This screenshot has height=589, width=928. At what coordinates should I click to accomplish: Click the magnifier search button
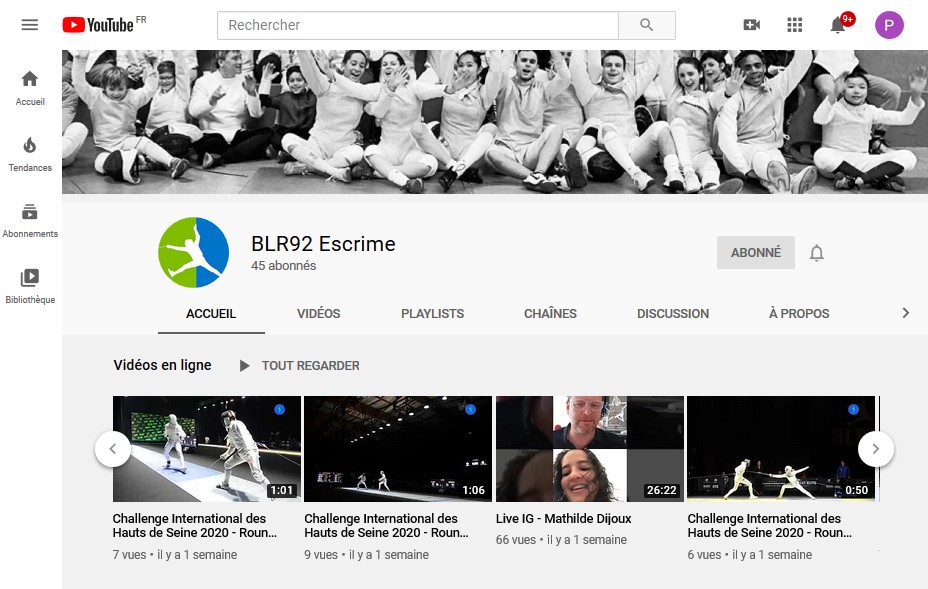647,25
